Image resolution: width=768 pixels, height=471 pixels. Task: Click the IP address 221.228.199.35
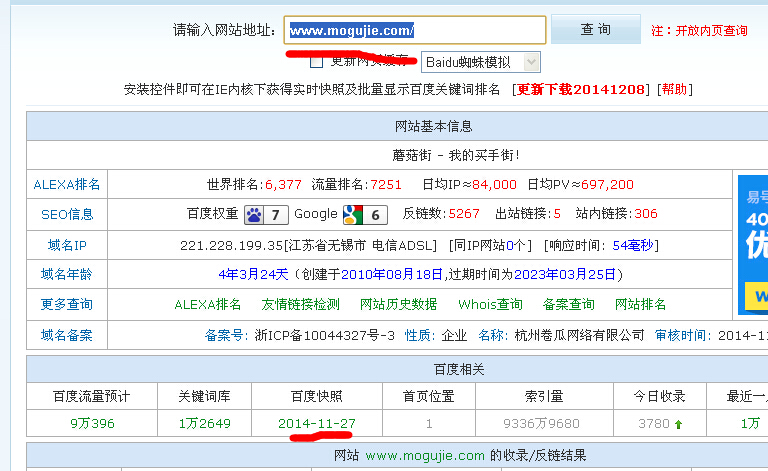point(231,245)
